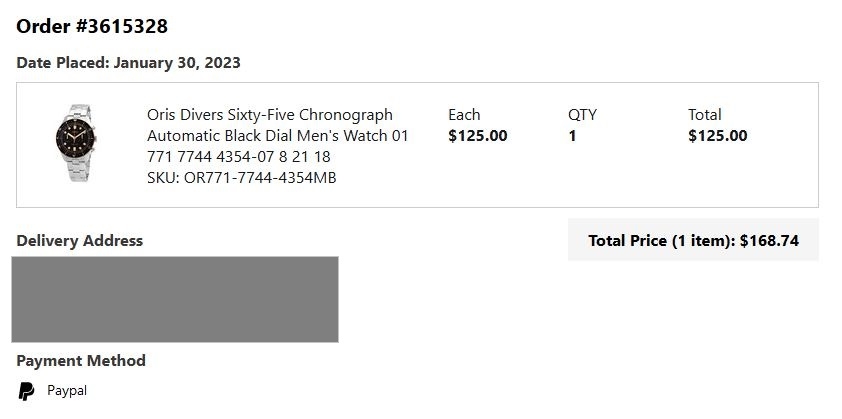Screen dimensions: 842x419
Task: Click the Paypal payment label
Action: coord(67,391)
